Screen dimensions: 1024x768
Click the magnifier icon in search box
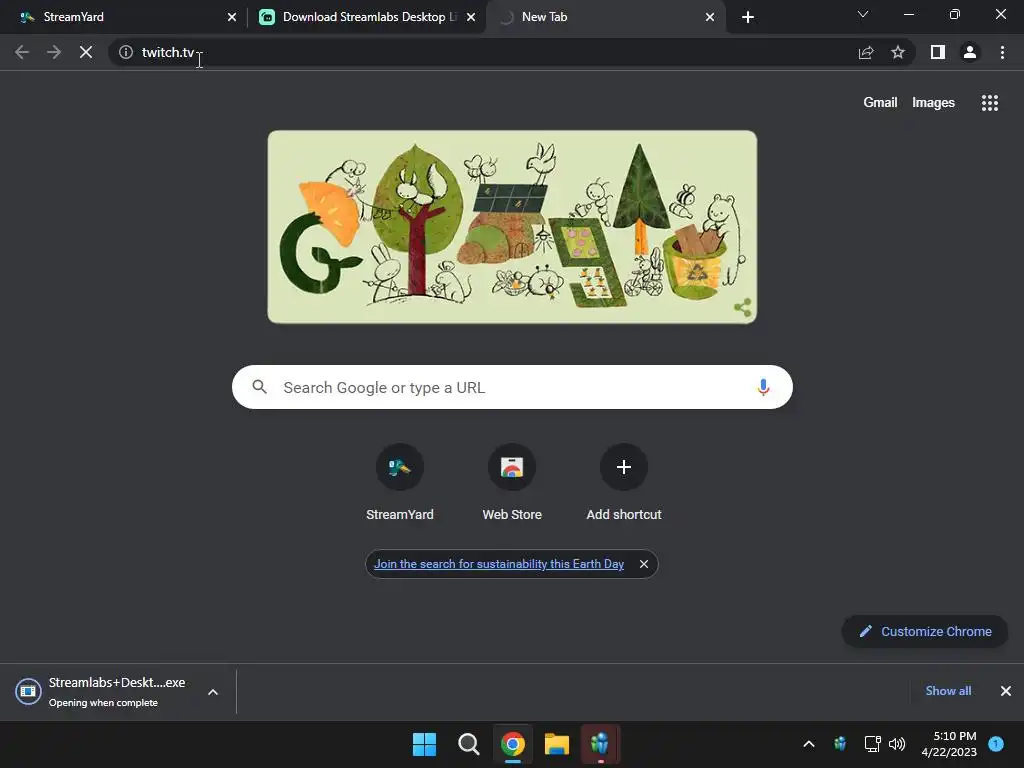pyautogui.click(x=259, y=387)
